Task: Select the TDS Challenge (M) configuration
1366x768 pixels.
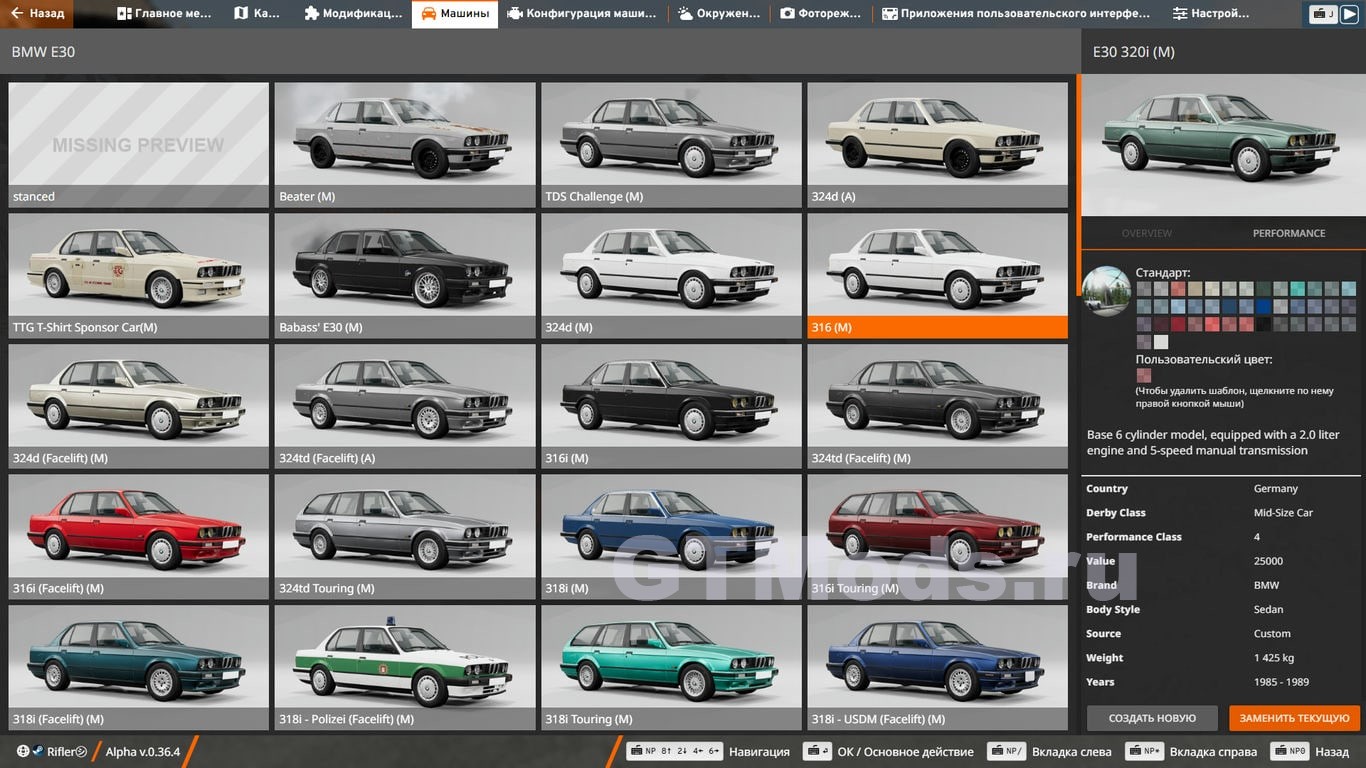Action: pyautogui.click(x=671, y=144)
